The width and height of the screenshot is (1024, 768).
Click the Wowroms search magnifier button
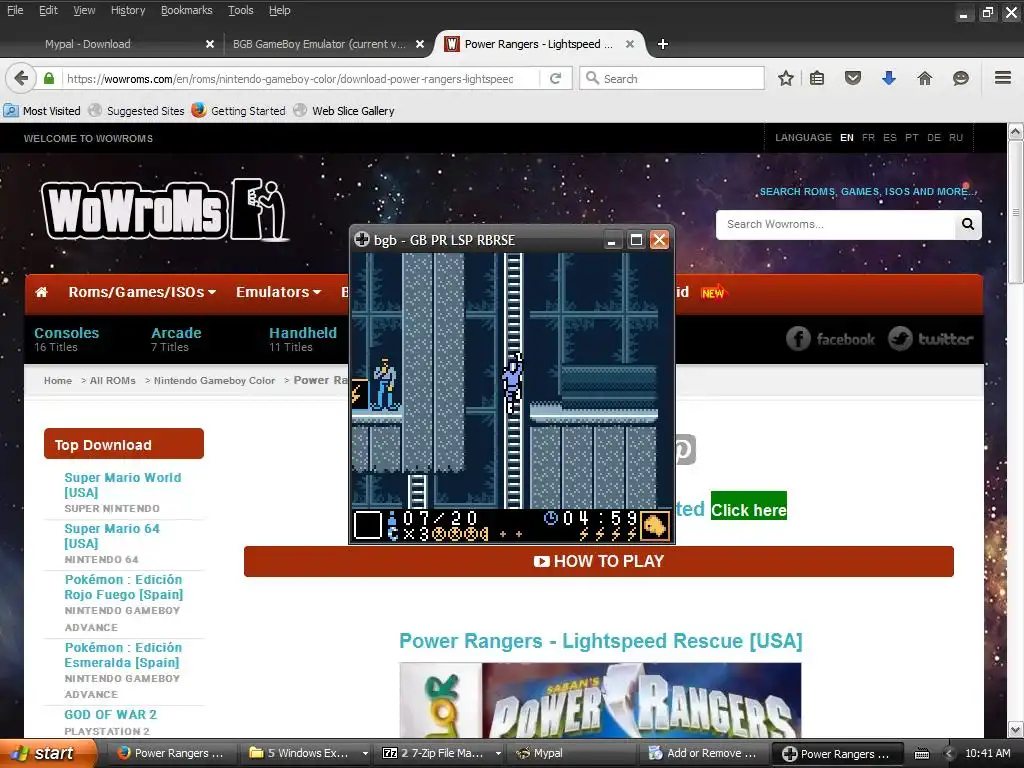click(x=968, y=224)
